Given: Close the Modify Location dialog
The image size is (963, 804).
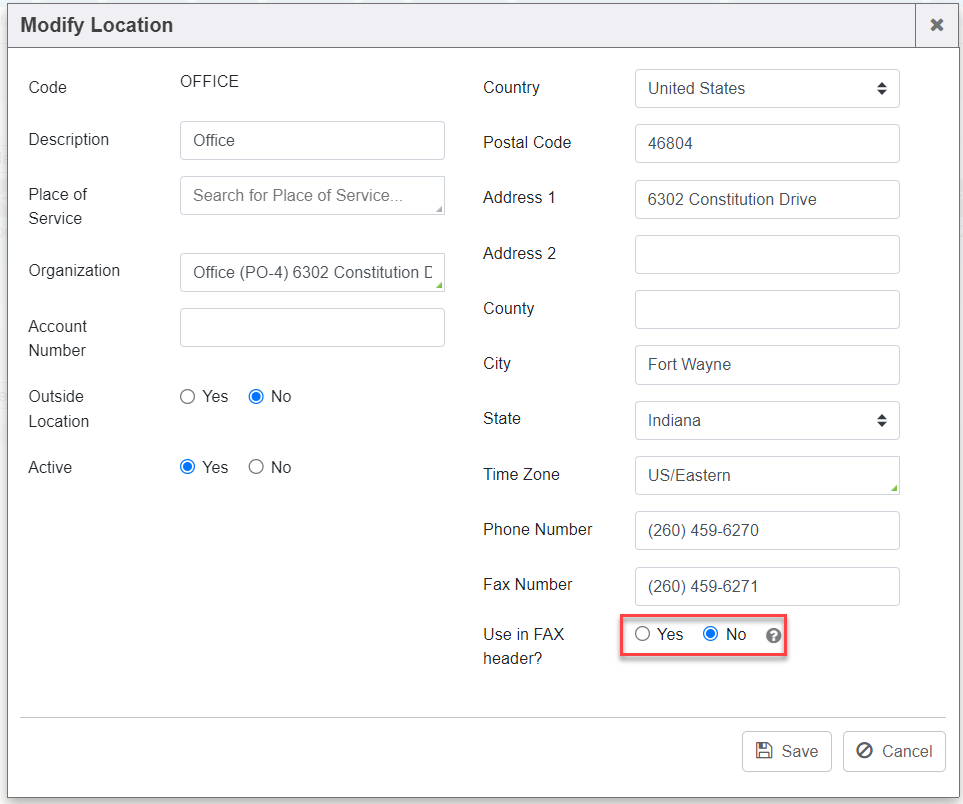Looking at the screenshot, I should [x=937, y=26].
